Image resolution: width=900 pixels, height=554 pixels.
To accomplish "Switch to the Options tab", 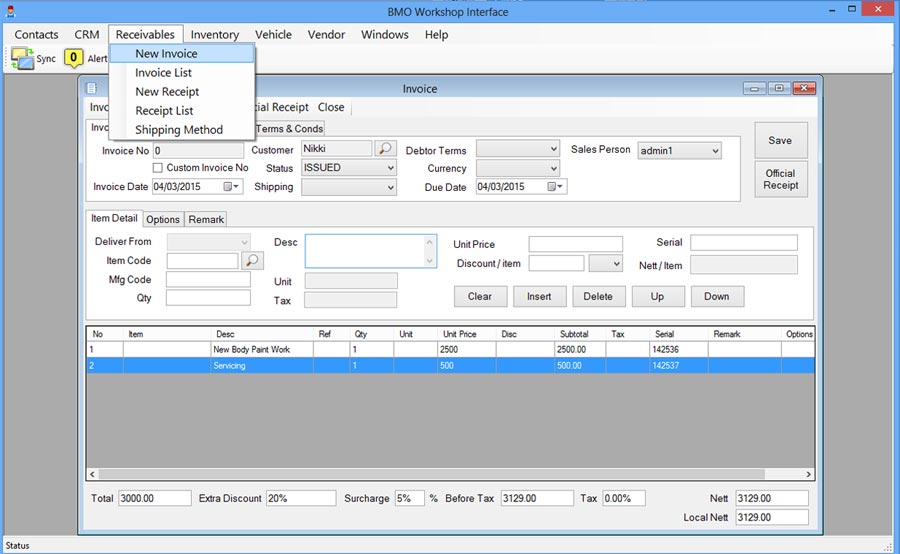I will 163,219.
